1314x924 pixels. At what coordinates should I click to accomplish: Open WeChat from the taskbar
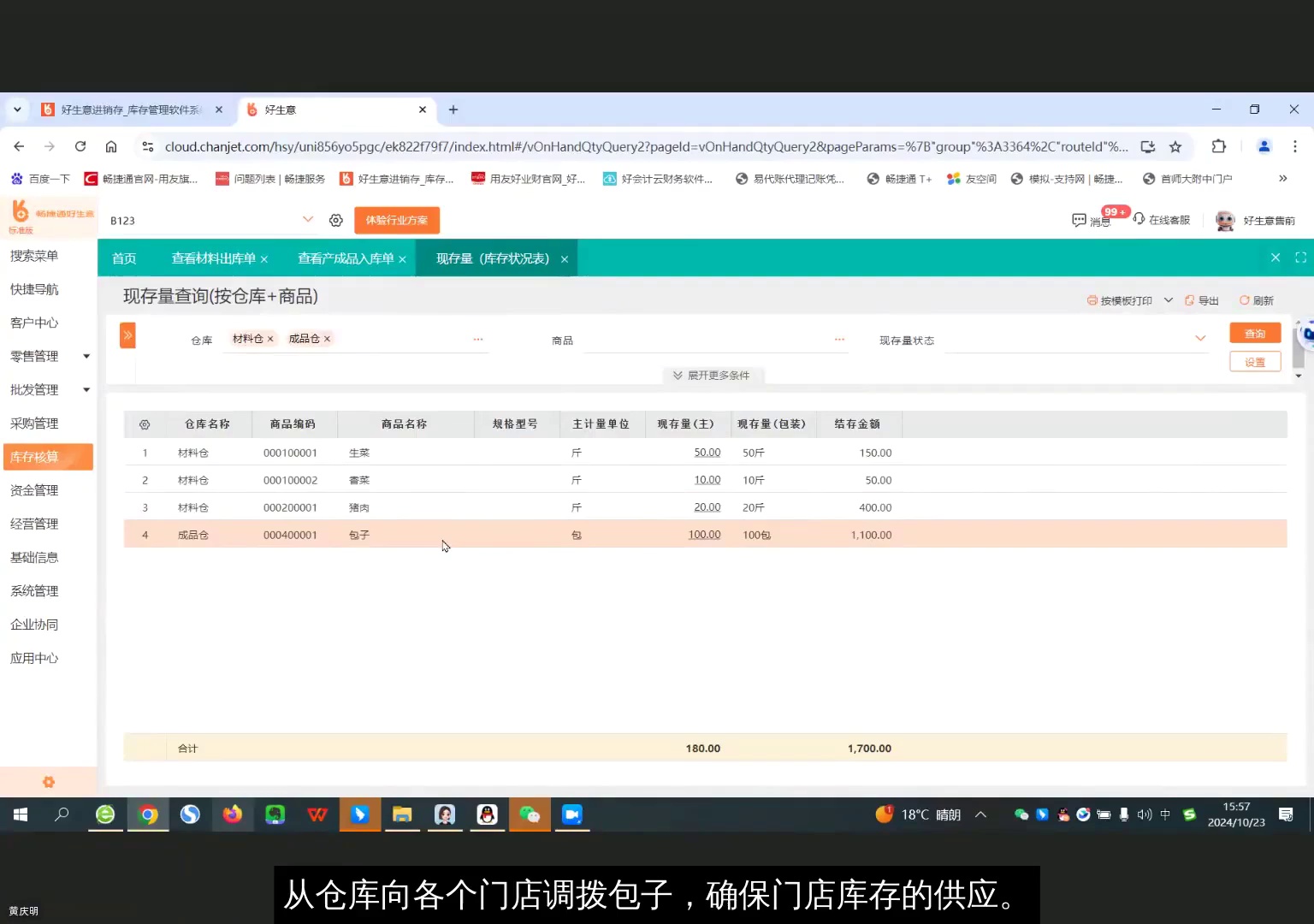(530, 814)
